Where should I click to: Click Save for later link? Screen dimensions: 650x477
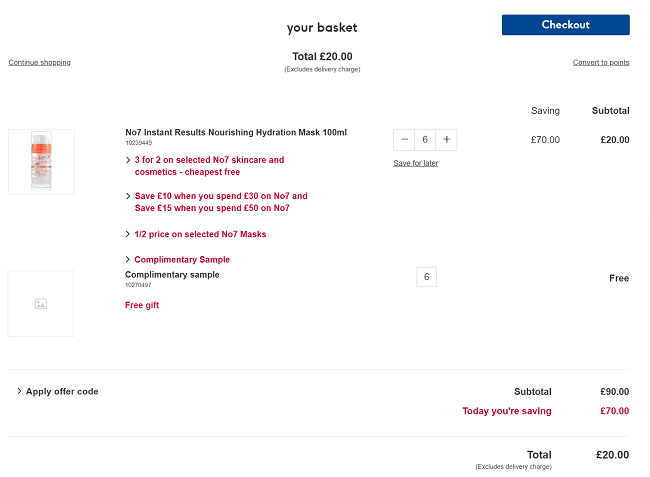[415, 163]
